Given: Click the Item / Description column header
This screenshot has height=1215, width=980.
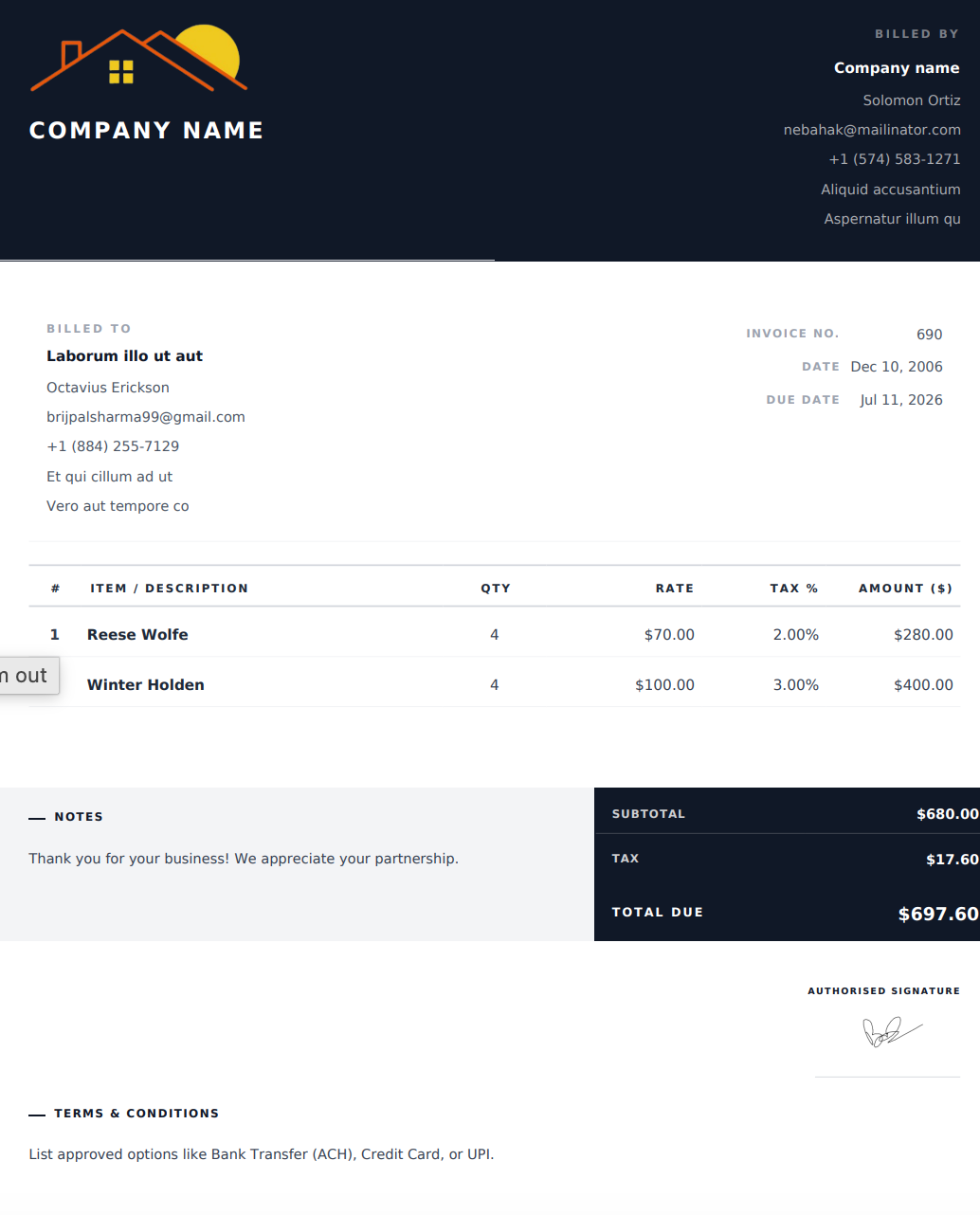Looking at the screenshot, I should coord(170,589).
